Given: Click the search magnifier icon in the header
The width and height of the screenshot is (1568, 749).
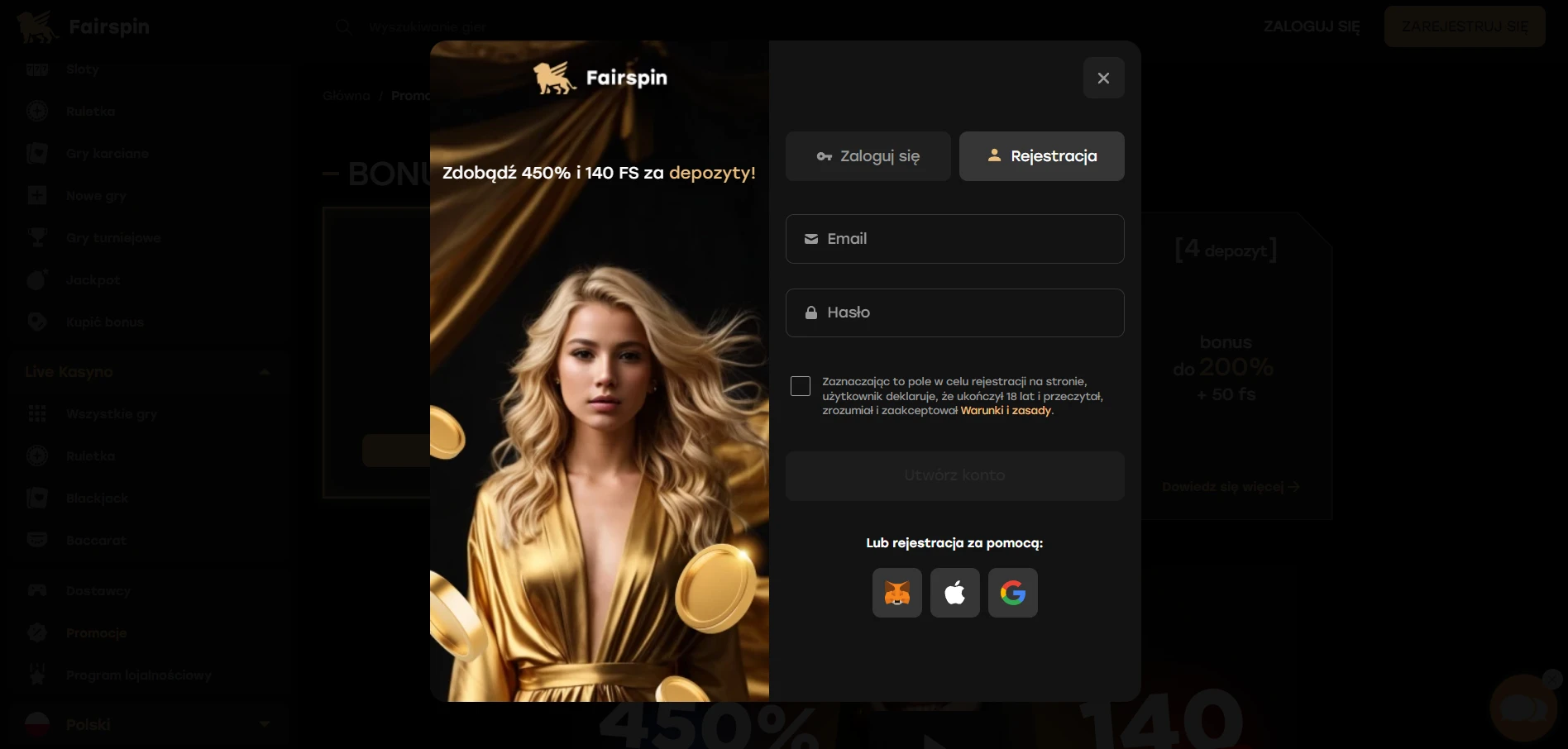Looking at the screenshot, I should 344,26.
